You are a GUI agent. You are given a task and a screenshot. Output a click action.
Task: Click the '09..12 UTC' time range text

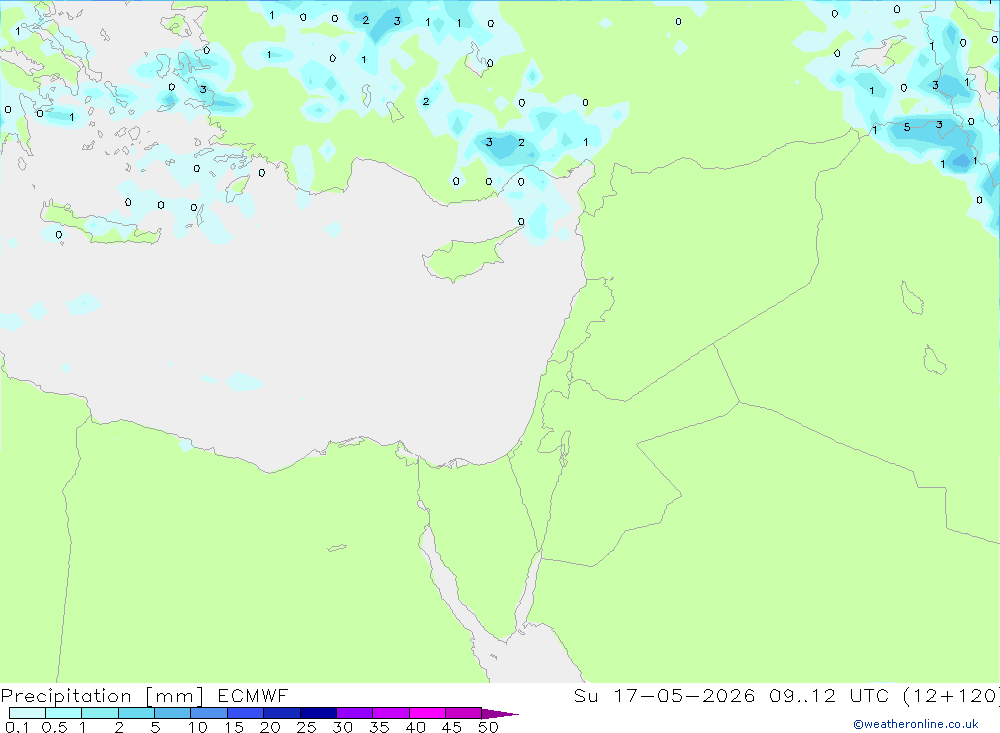pyautogui.click(x=829, y=695)
